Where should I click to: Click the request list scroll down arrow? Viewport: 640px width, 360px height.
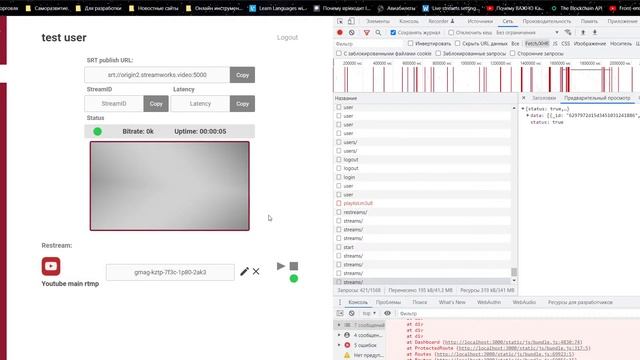514,280
